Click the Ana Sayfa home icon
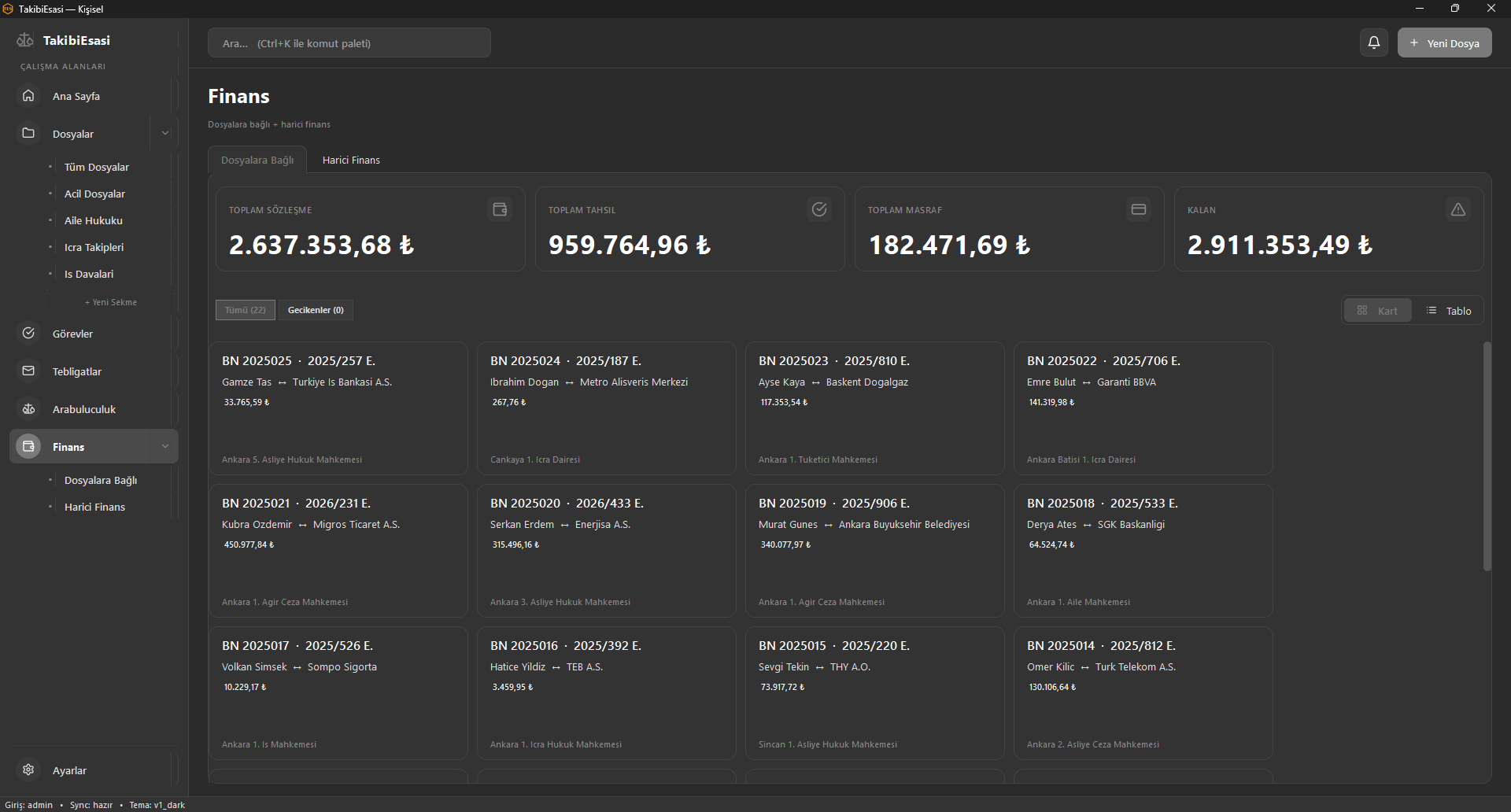The image size is (1511, 812). [x=28, y=95]
